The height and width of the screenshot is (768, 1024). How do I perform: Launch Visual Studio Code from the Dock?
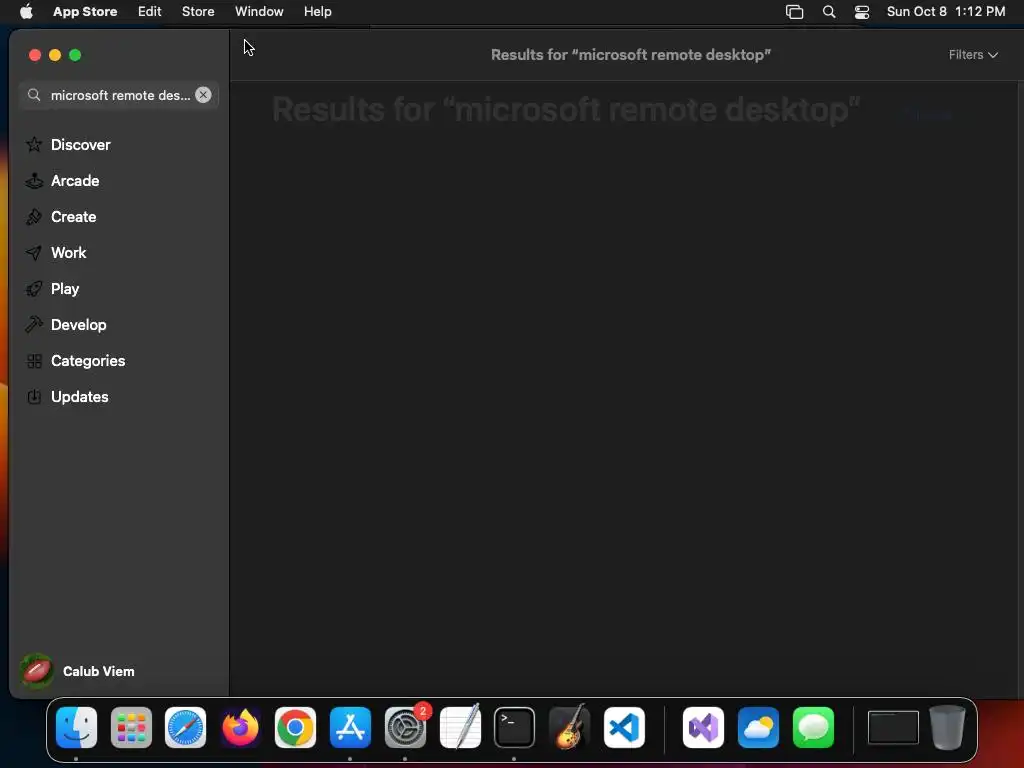(x=624, y=728)
